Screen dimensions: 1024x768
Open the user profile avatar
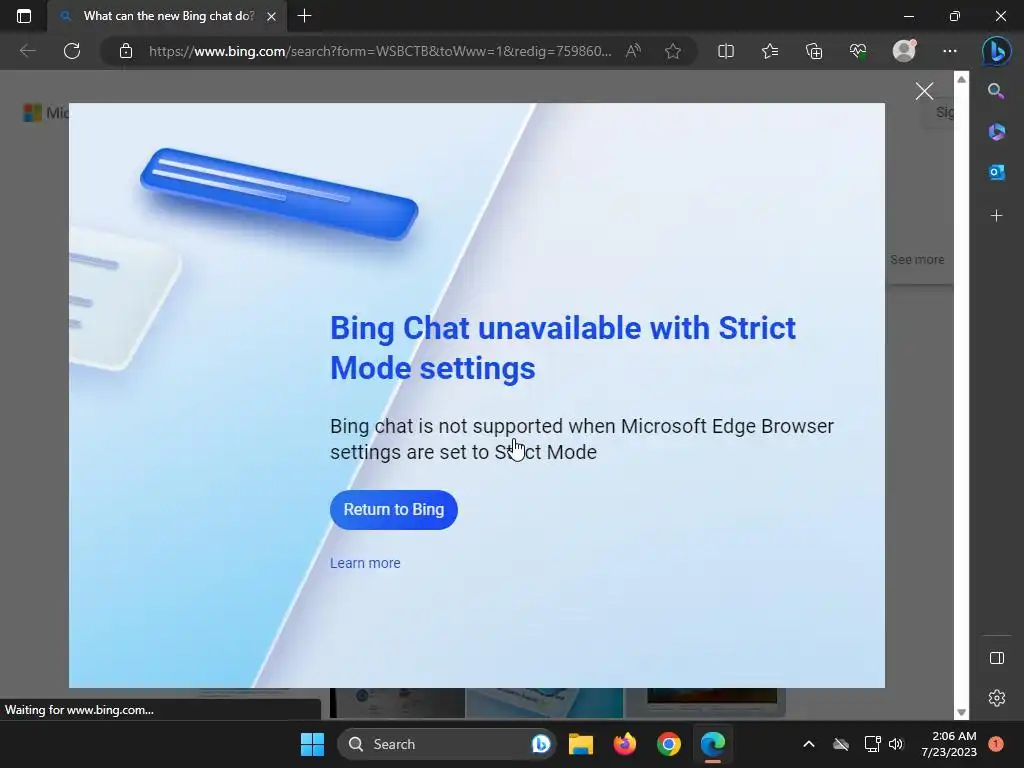pos(904,51)
